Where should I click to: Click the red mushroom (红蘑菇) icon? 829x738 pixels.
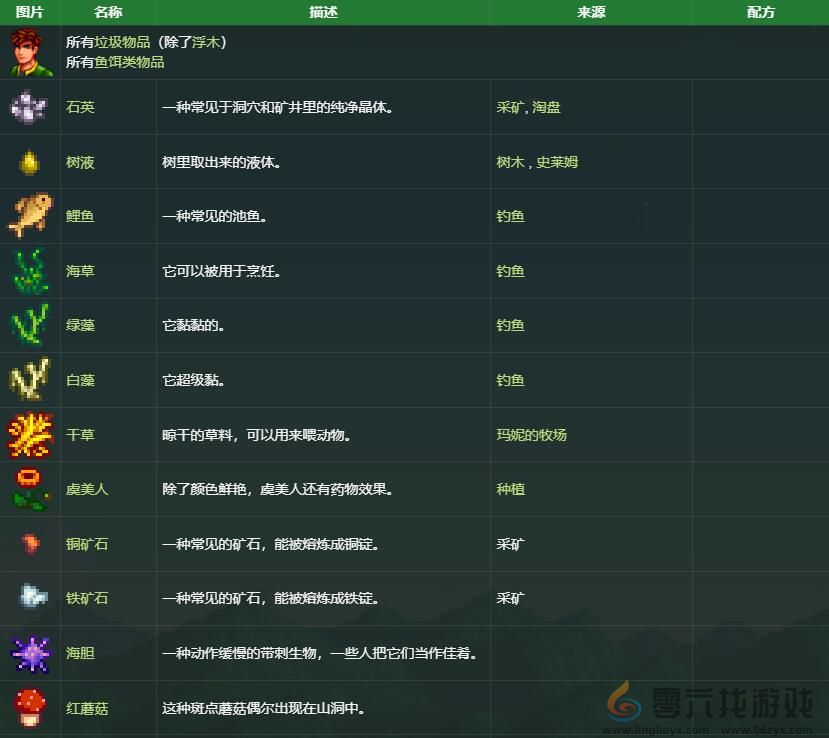click(29, 708)
